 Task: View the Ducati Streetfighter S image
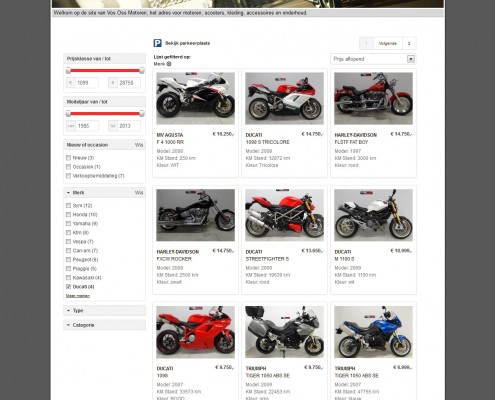coord(284,215)
